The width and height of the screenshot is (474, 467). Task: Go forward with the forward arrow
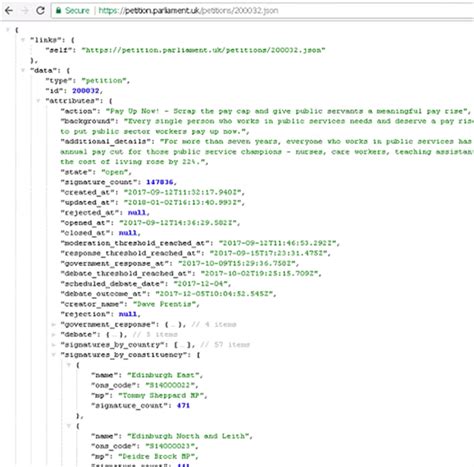25,11
